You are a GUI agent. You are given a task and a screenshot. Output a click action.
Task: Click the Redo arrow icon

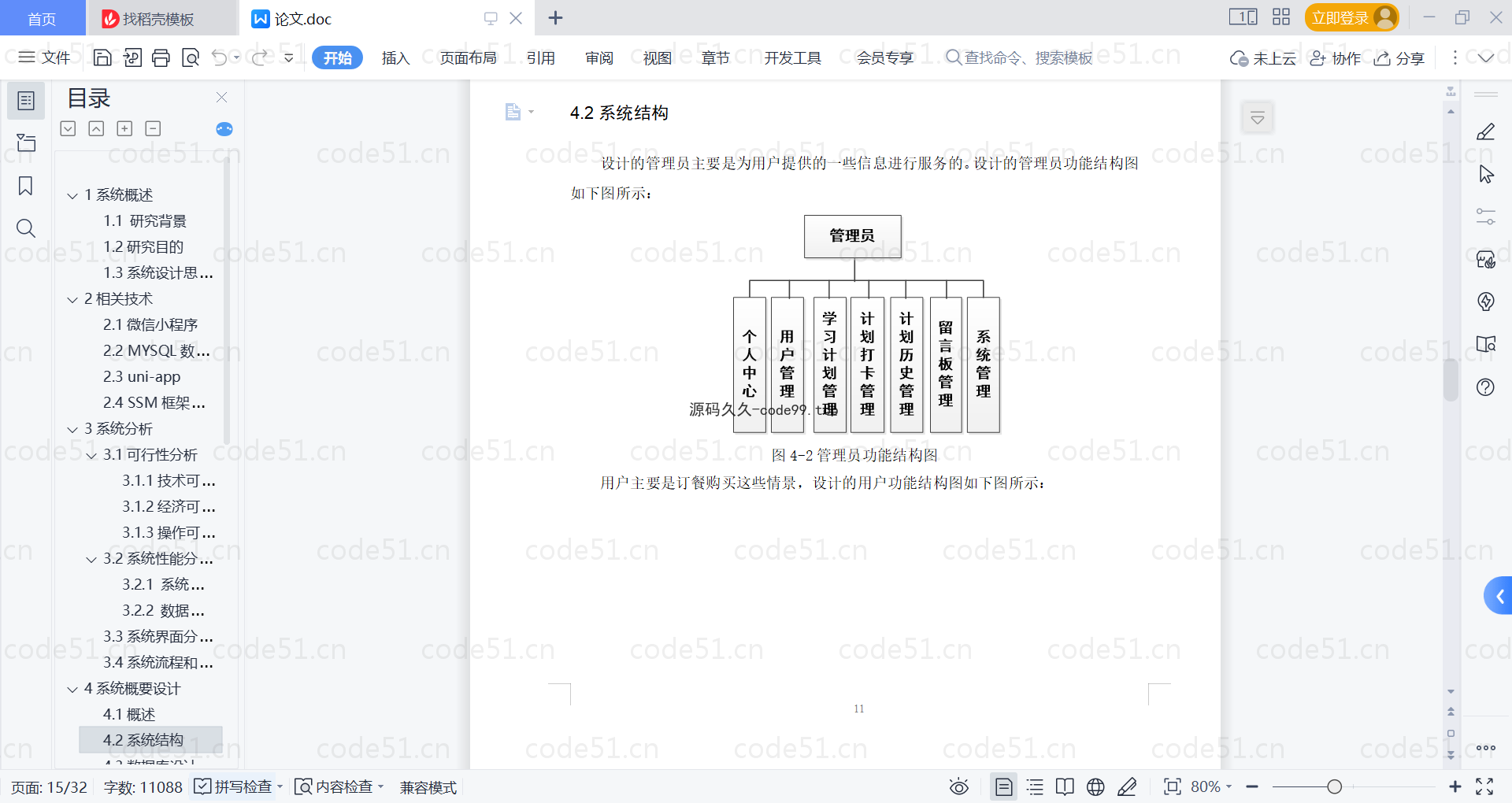[x=259, y=57]
